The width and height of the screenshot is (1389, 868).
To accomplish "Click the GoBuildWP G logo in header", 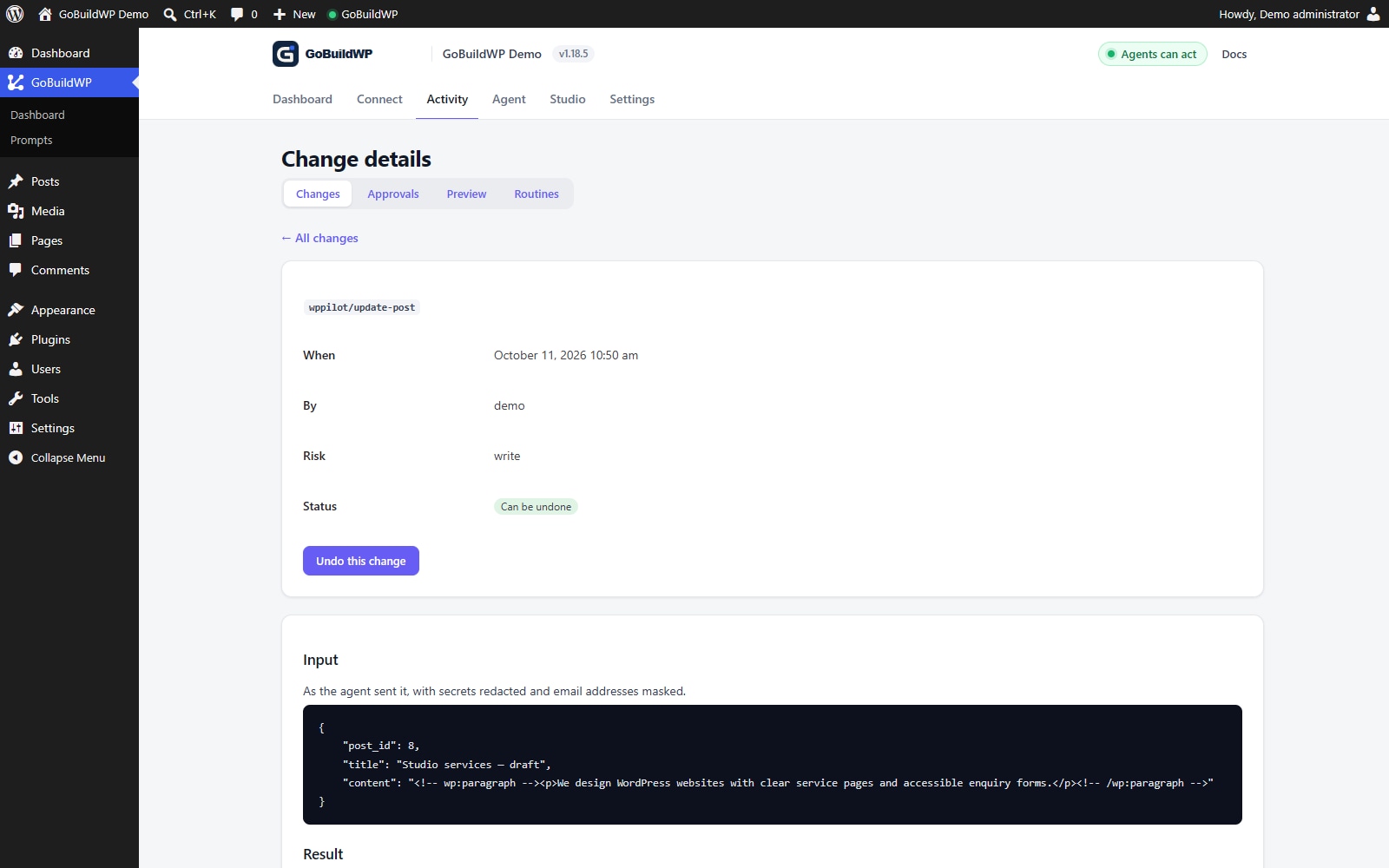I will (286, 54).
